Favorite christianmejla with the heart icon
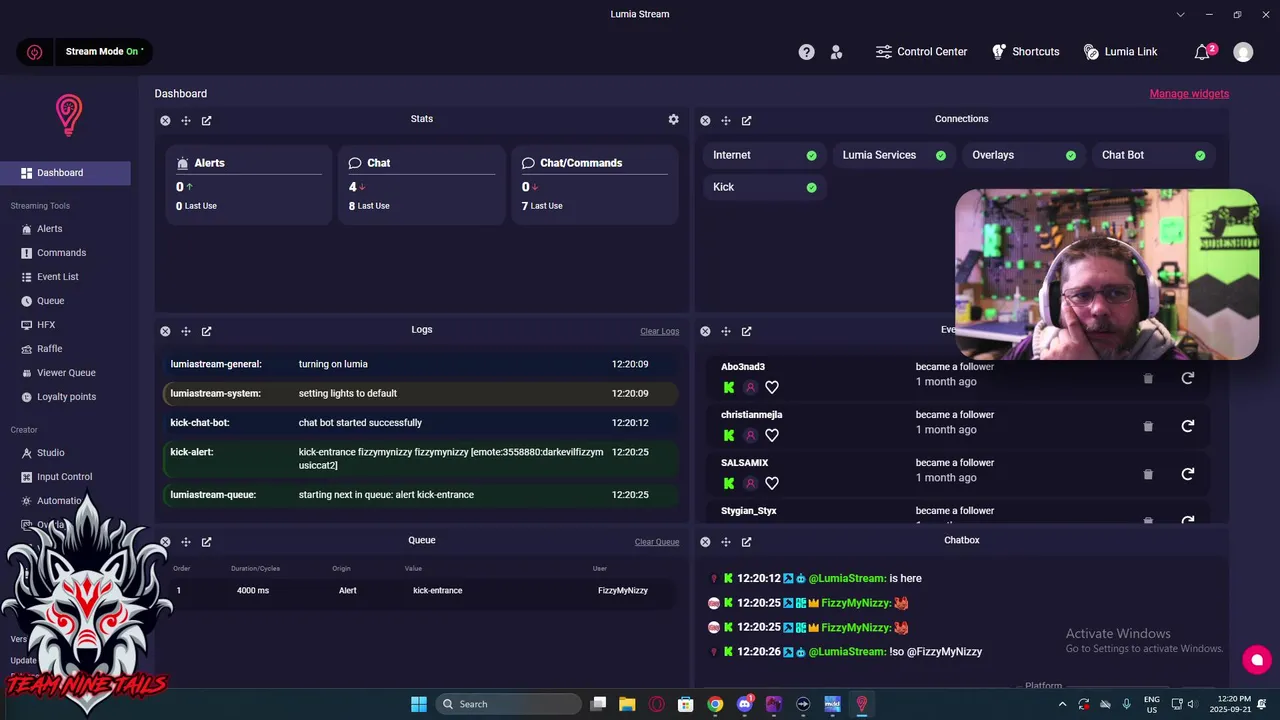This screenshot has width=1280, height=720. pyautogui.click(x=772, y=435)
